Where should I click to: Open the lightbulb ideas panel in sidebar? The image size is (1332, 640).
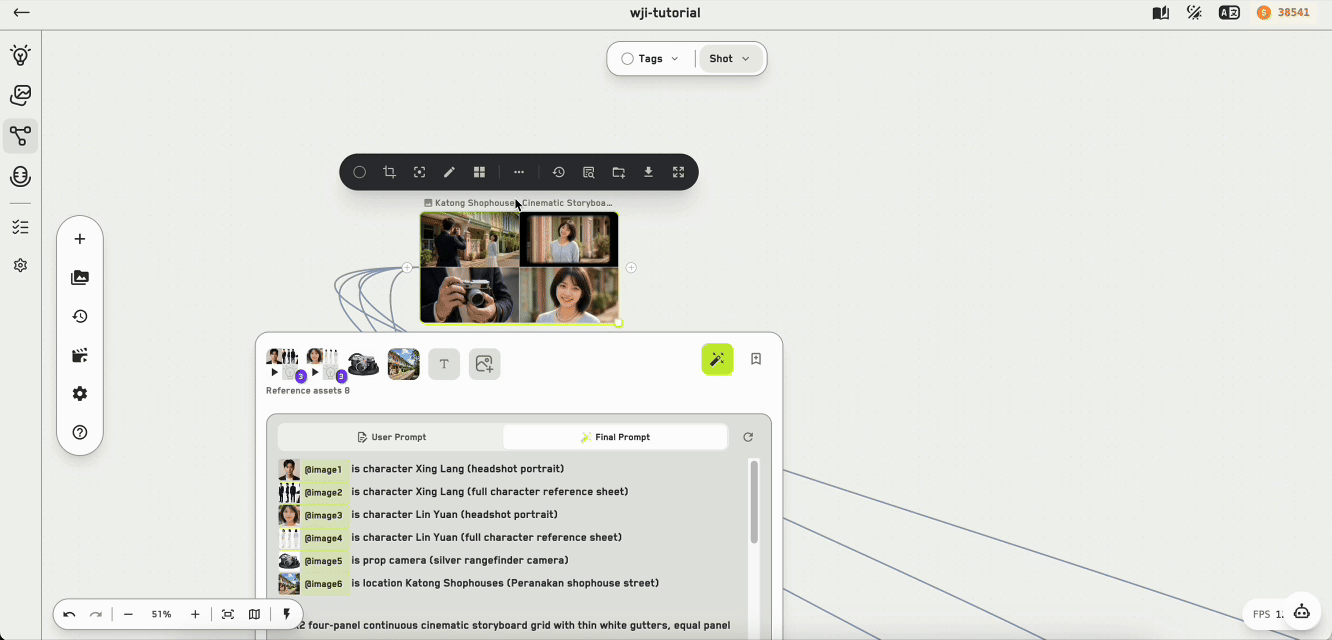[x=20, y=55]
